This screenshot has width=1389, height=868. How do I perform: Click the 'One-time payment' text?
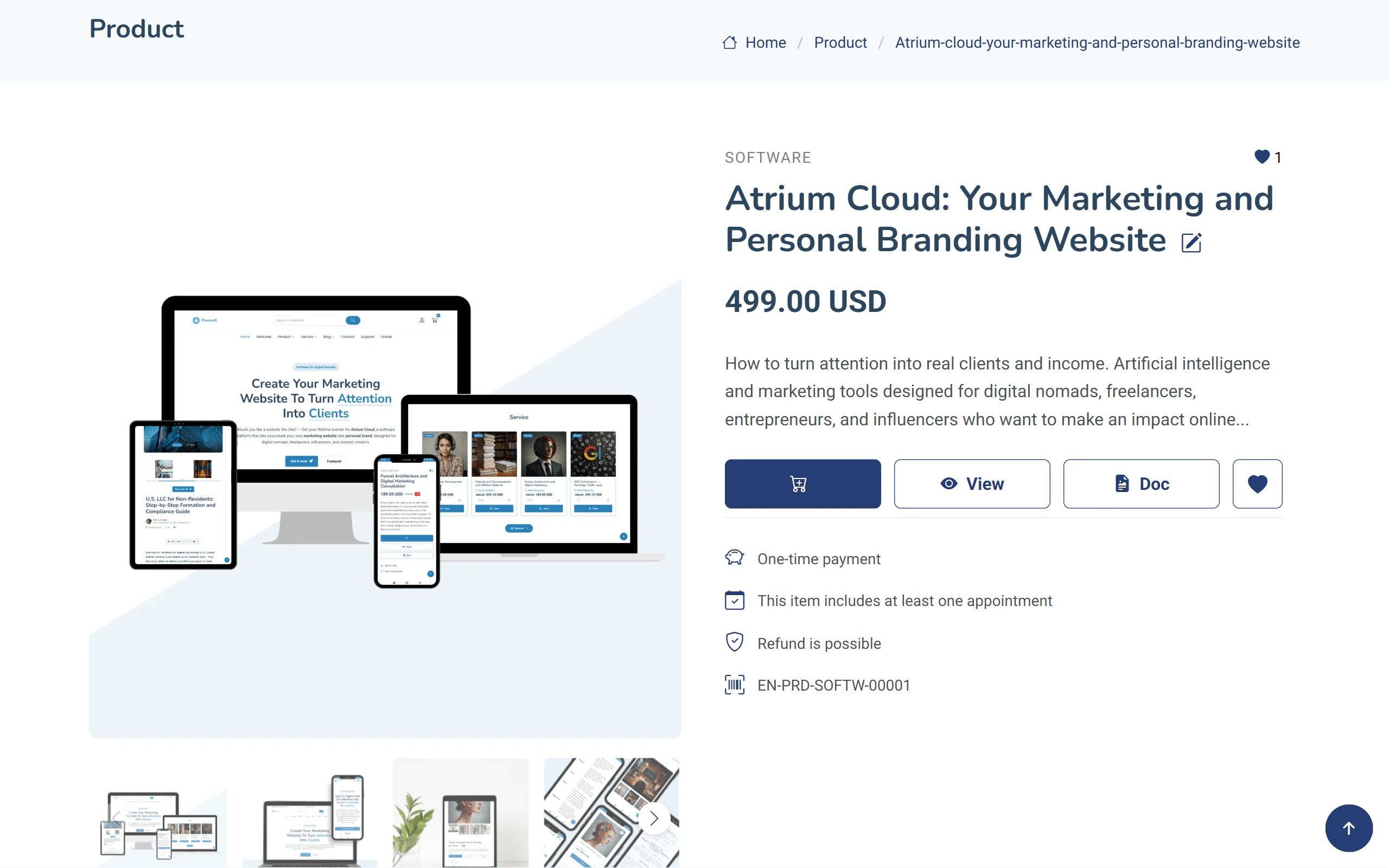pyautogui.click(x=819, y=559)
